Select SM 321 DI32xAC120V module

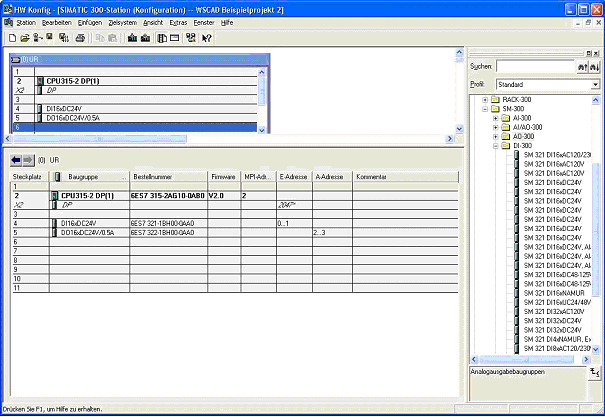point(554,312)
